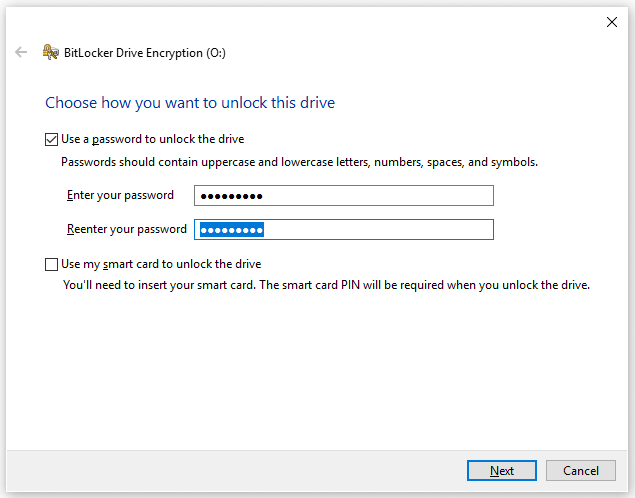This screenshot has width=635, height=498.
Task: Uncheck Use a password to unlock the drive
Action: 51,140
